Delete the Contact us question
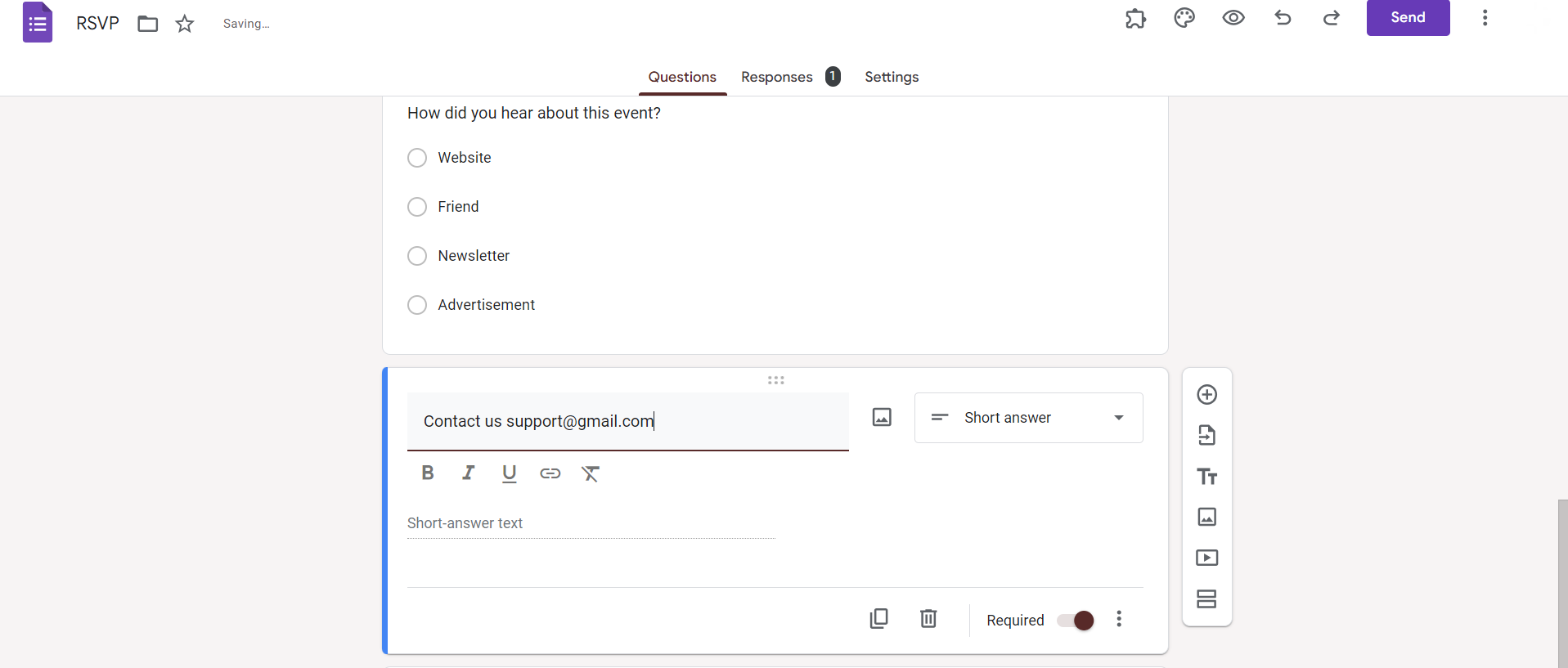This screenshot has height=668, width=1568. tap(928, 619)
